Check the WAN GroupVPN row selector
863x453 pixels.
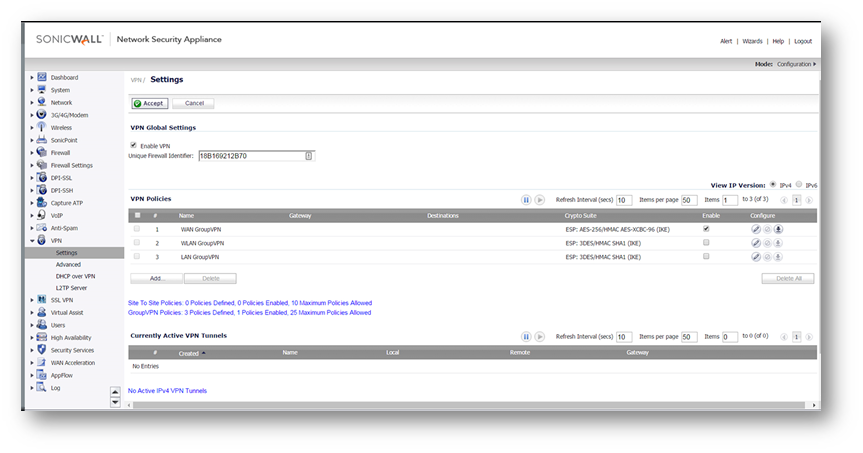coord(137,228)
